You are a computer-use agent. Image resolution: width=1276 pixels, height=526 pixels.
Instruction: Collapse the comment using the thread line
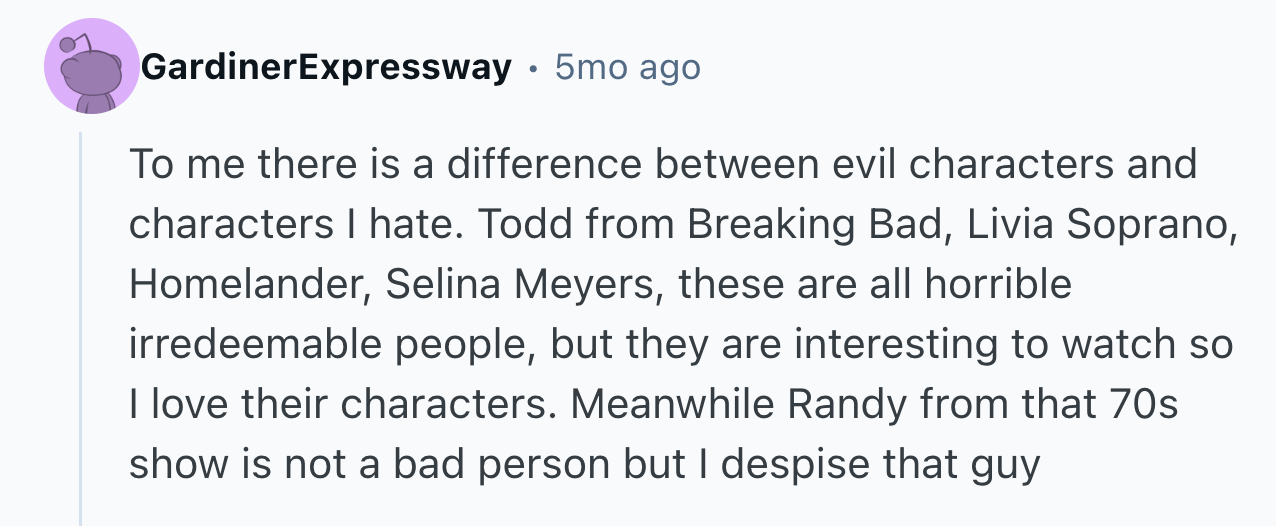(x=82, y=330)
